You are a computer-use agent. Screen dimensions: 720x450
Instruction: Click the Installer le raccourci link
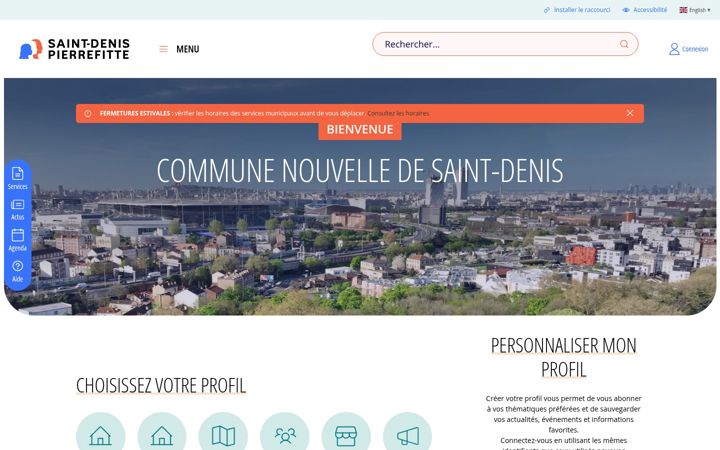pos(577,10)
